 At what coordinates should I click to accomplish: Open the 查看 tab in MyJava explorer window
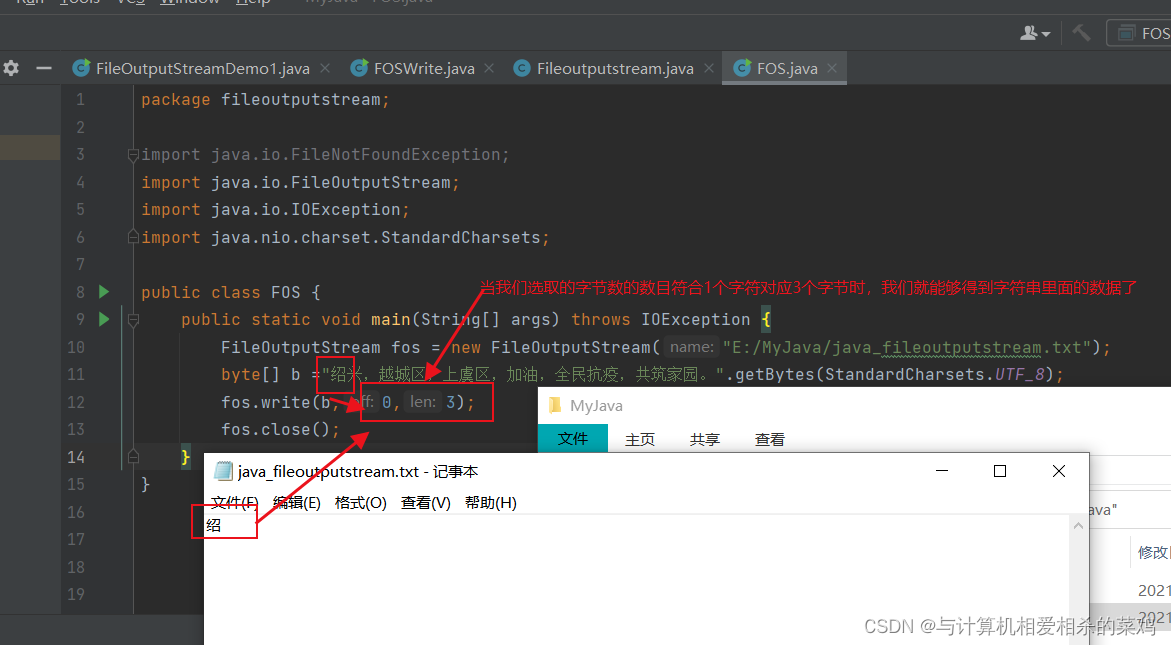[770, 440]
